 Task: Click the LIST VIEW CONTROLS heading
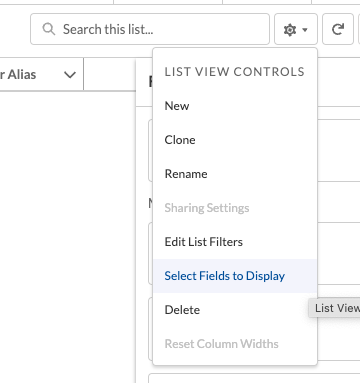click(235, 72)
